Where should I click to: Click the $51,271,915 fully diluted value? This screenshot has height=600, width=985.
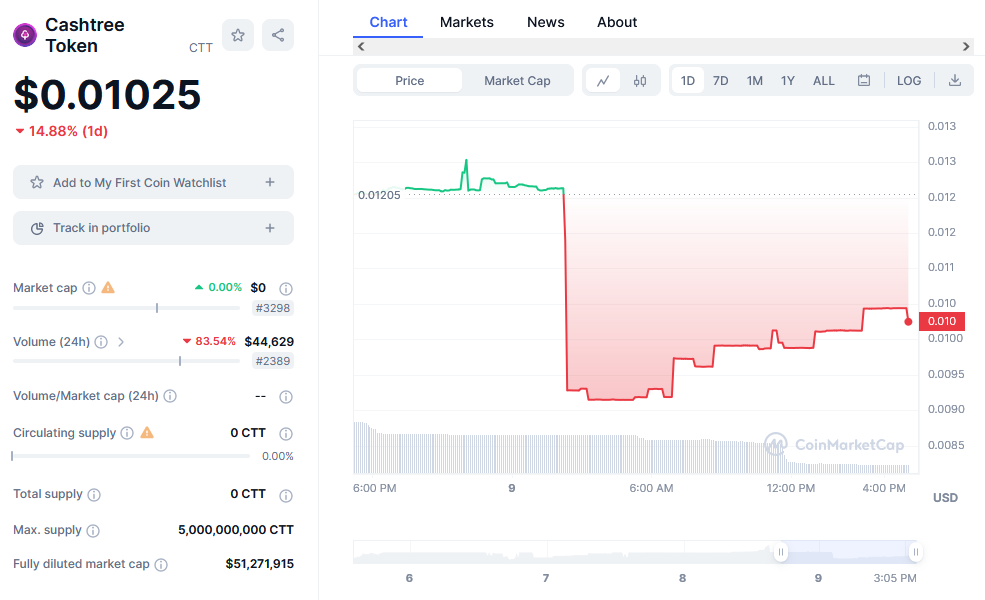(259, 564)
